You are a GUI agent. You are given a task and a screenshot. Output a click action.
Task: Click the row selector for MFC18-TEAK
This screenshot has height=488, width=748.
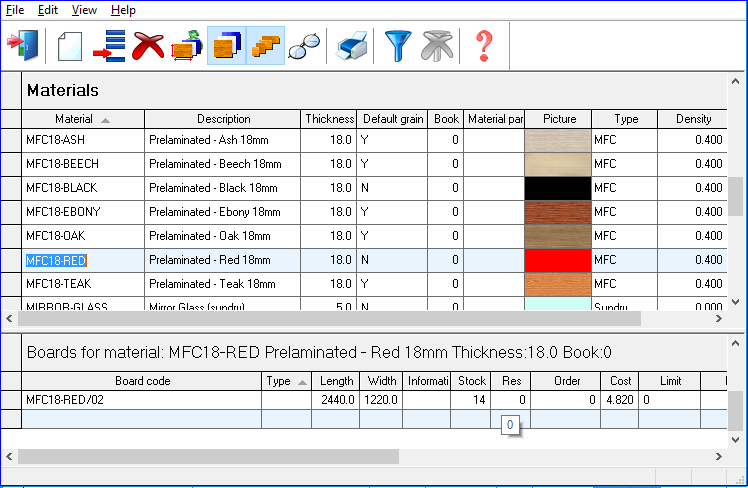coord(10,284)
